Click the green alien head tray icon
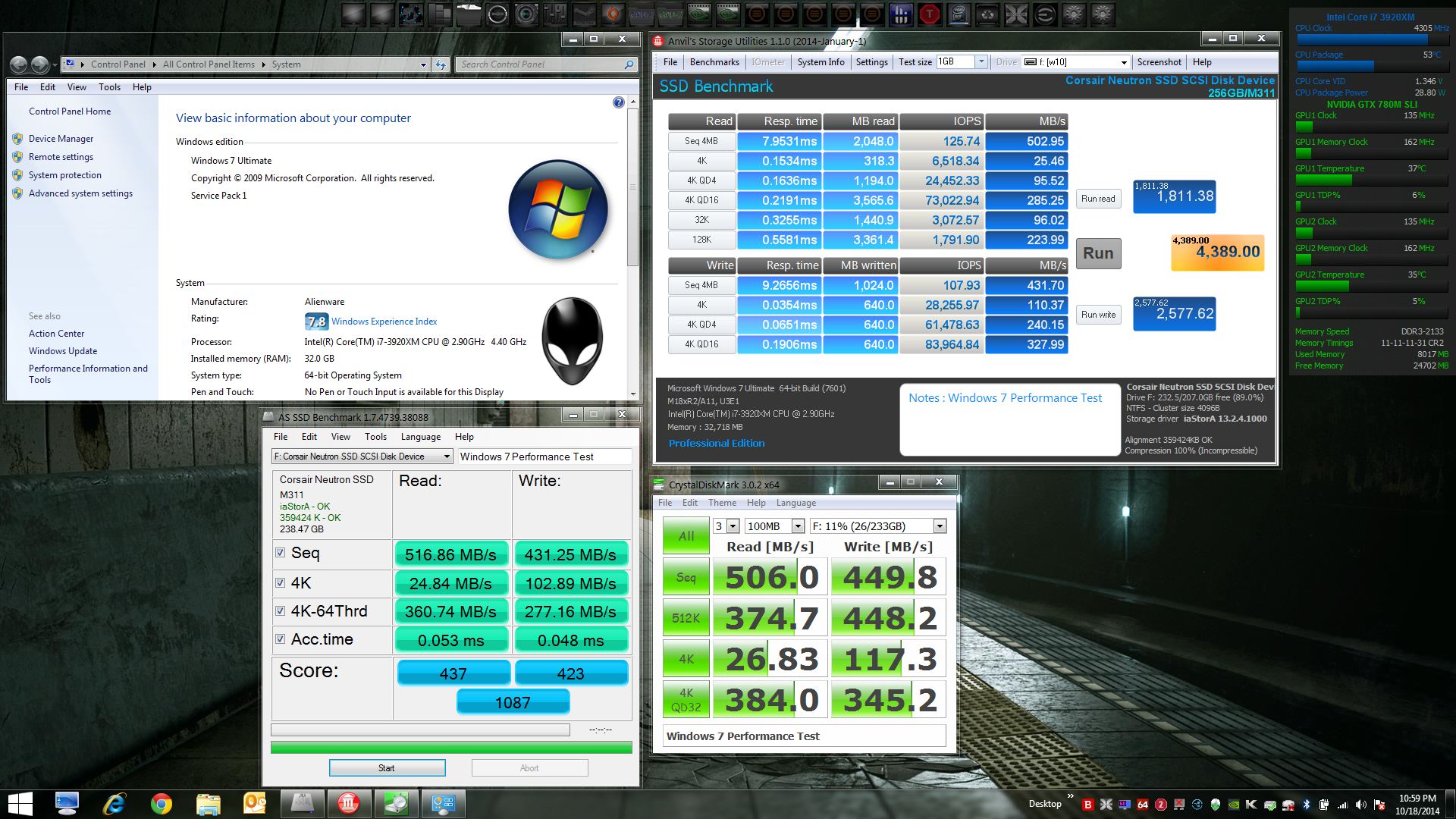The image size is (1456, 819). 1216,805
